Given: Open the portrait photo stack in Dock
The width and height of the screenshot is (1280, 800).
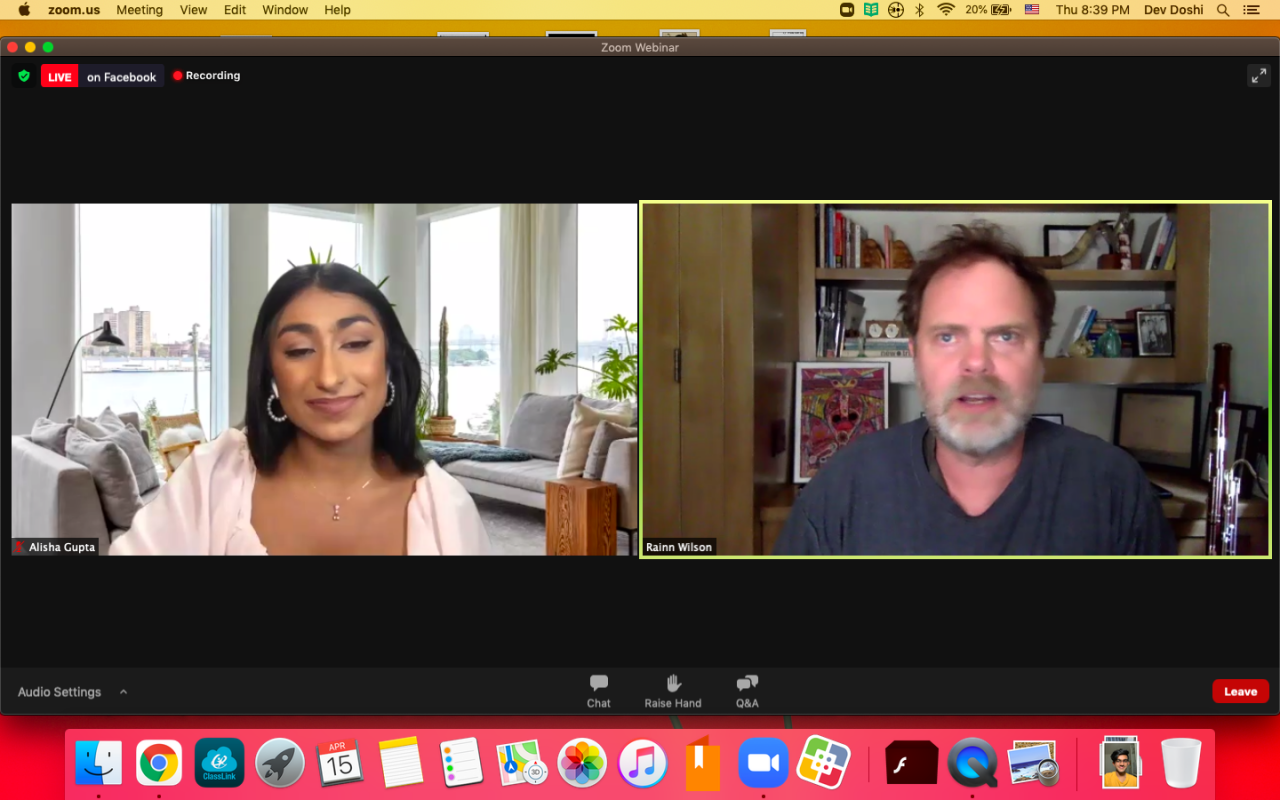Looking at the screenshot, I should pos(1120,763).
